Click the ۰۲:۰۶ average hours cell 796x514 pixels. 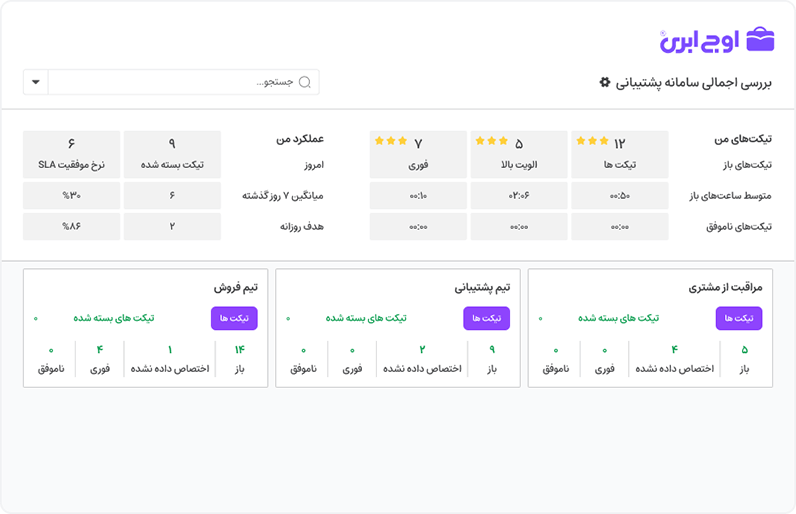(x=519, y=196)
